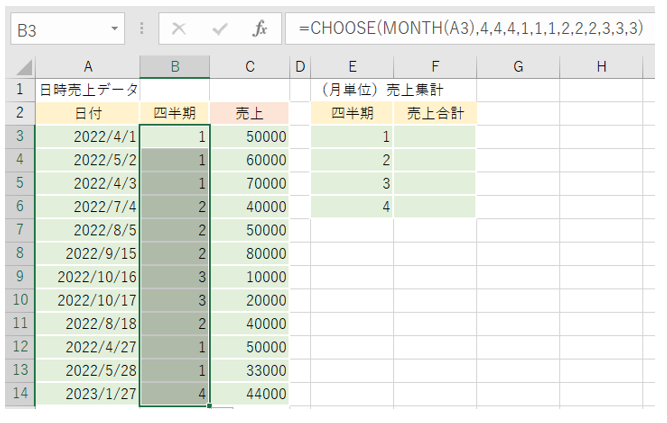Click the Select All corner triangle

pyautogui.click(x=22, y=68)
